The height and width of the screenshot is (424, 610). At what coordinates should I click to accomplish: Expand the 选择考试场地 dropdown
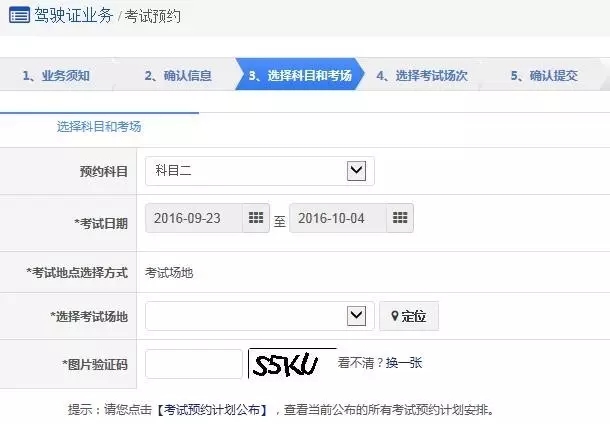point(259,316)
